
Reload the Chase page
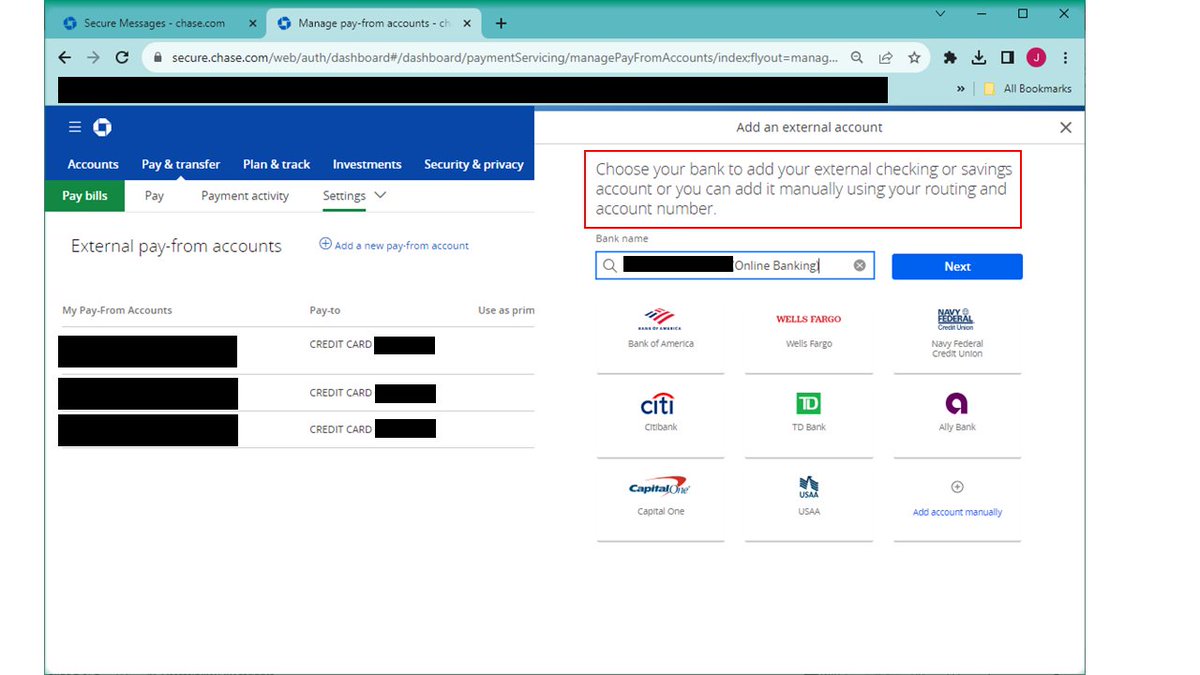pos(122,58)
